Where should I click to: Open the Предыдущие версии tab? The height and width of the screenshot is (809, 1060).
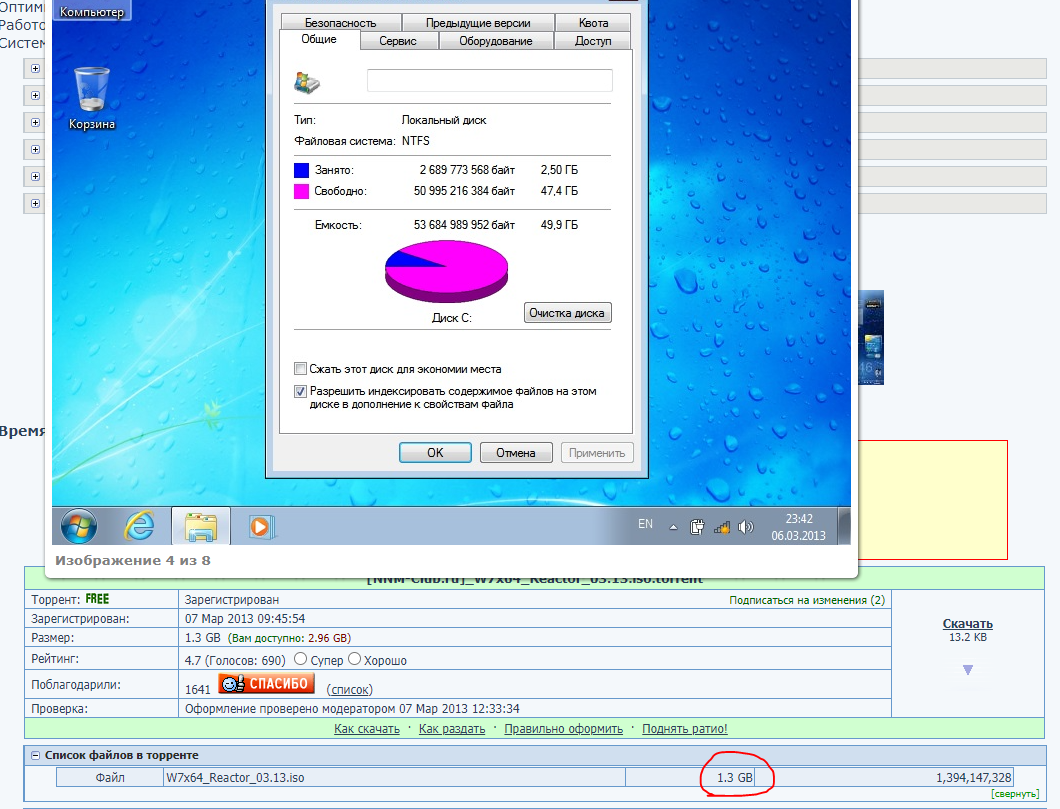pyautogui.click(x=478, y=22)
